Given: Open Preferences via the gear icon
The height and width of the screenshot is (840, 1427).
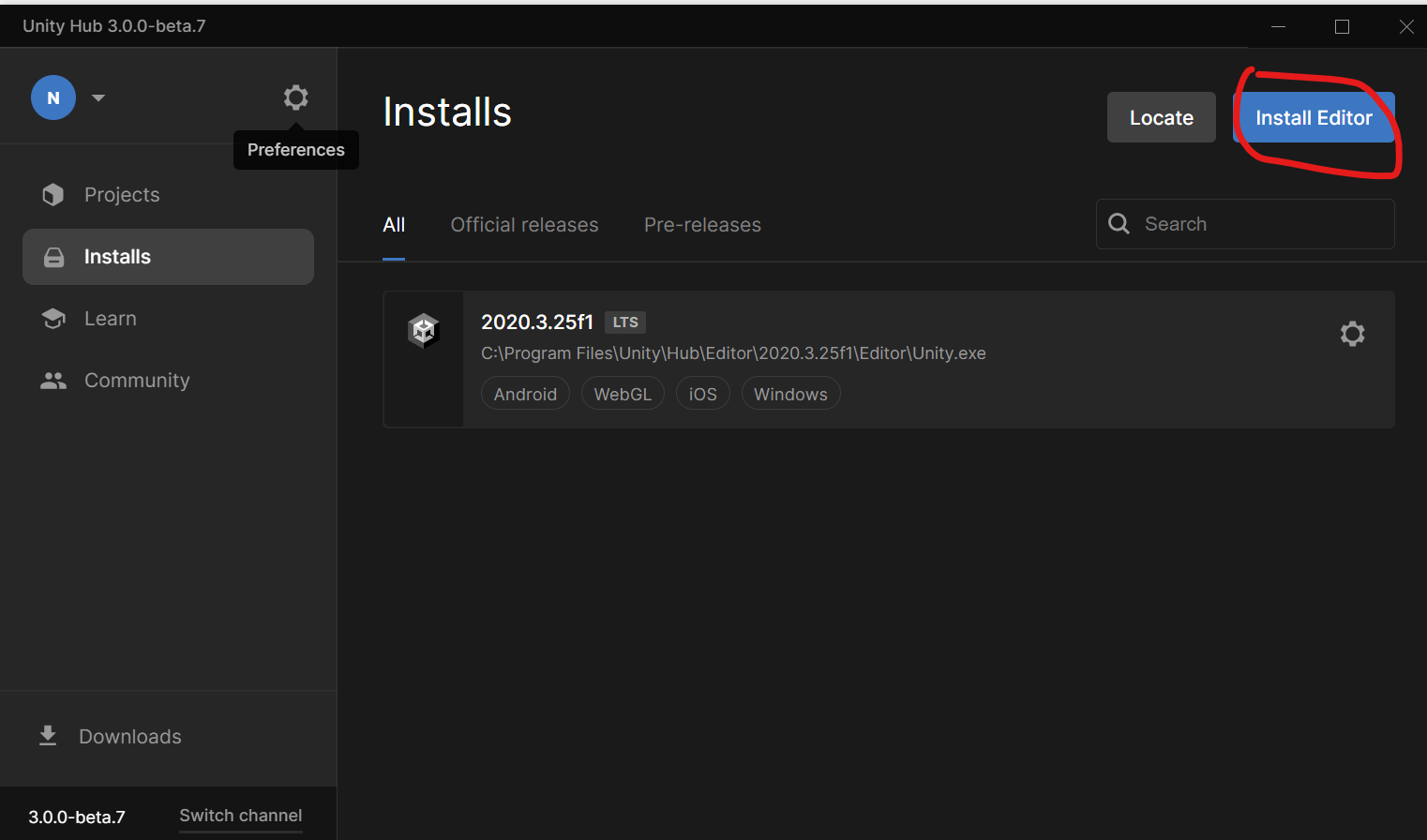Looking at the screenshot, I should tap(295, 97).
